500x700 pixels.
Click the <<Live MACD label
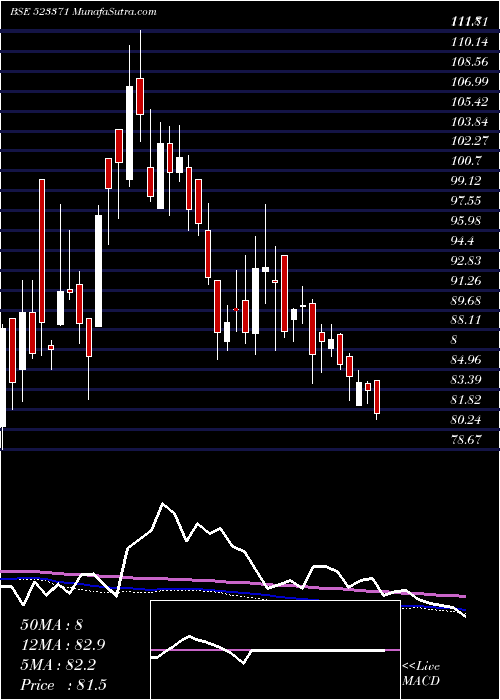(421, 674)
